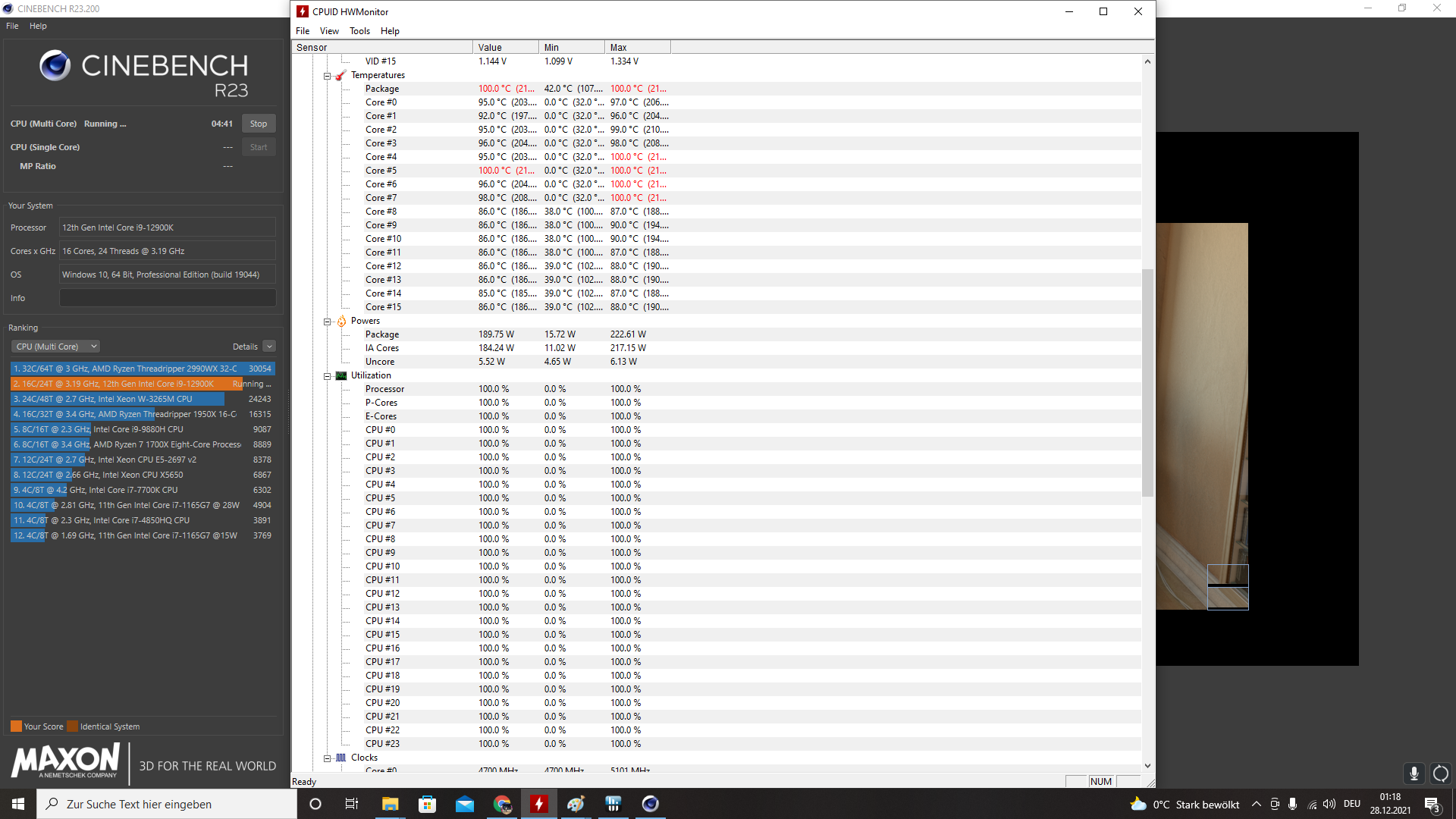Click the microphone overlay button
Viewport: 1456px width, 819px height.
(x=1414, y=773)
